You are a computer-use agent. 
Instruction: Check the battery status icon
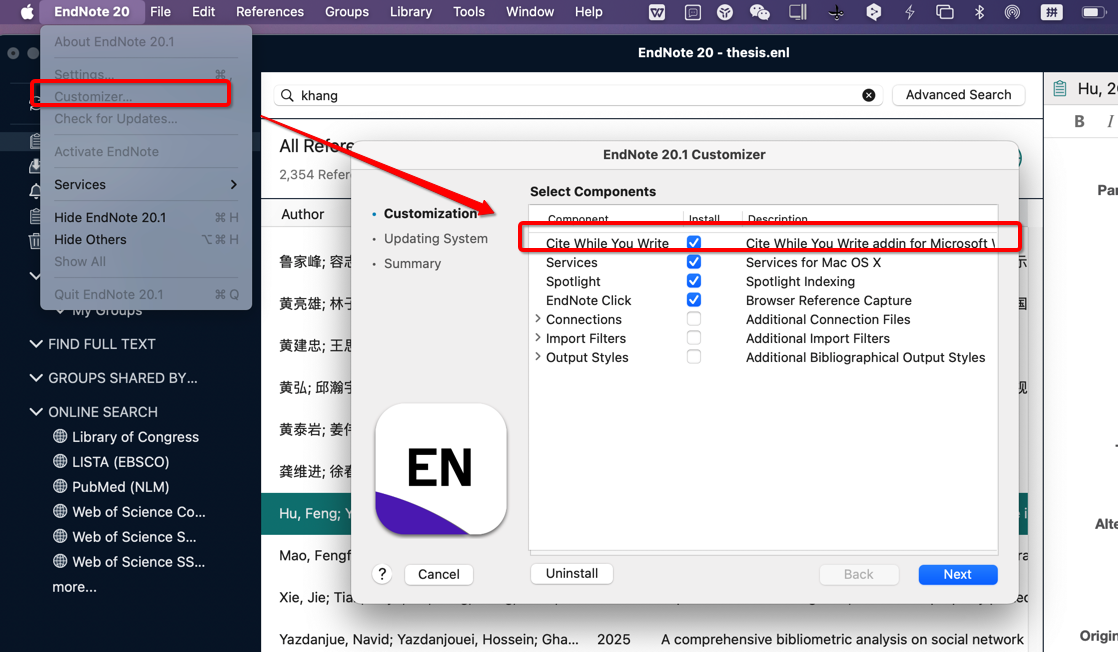pos(1092,12)
